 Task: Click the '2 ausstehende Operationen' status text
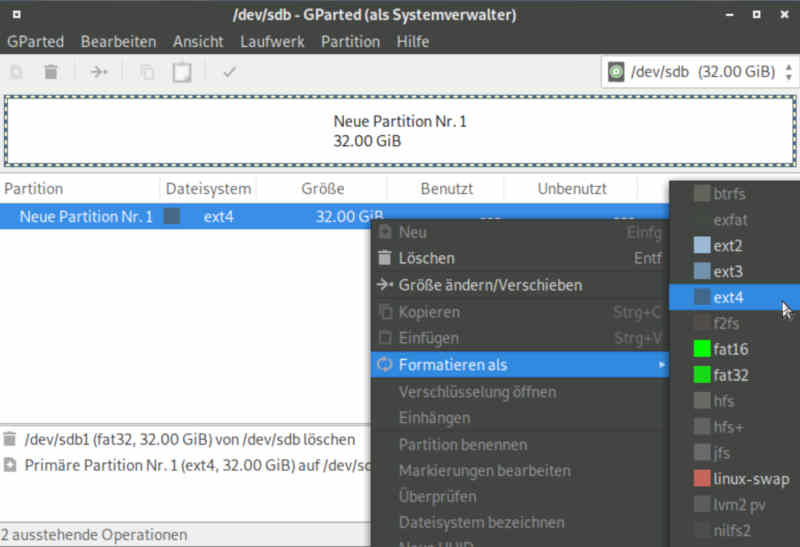click(x=94, y=535)
